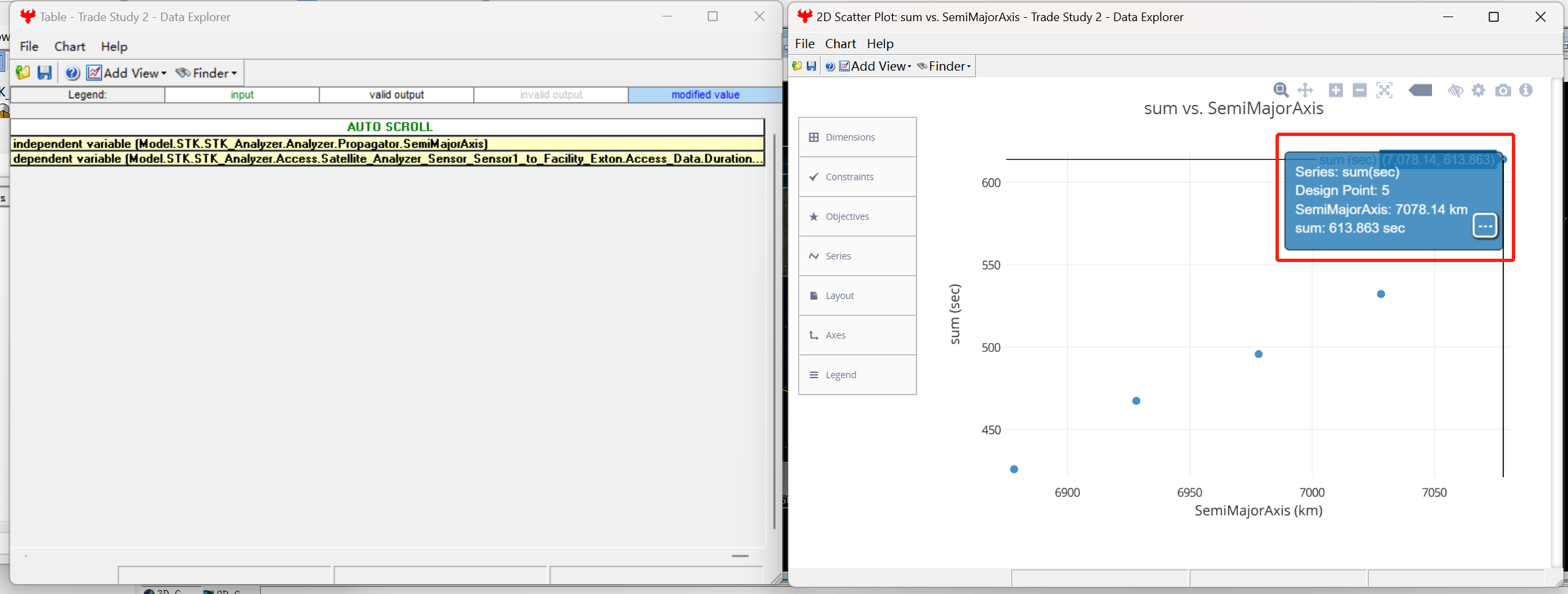
Task: Expand Finder dropdown in Table window
Action: [207, 73]
